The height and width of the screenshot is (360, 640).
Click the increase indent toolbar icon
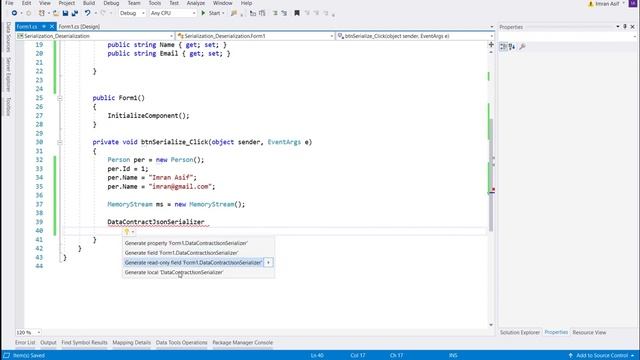[262, 13]
